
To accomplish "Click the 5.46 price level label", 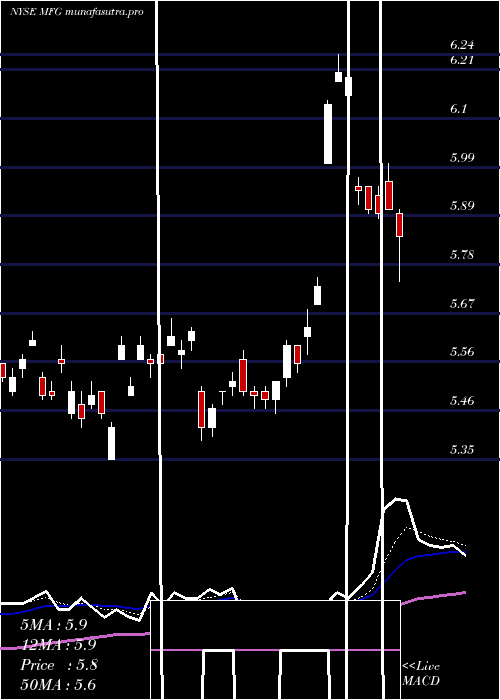I will click(462, 400).
